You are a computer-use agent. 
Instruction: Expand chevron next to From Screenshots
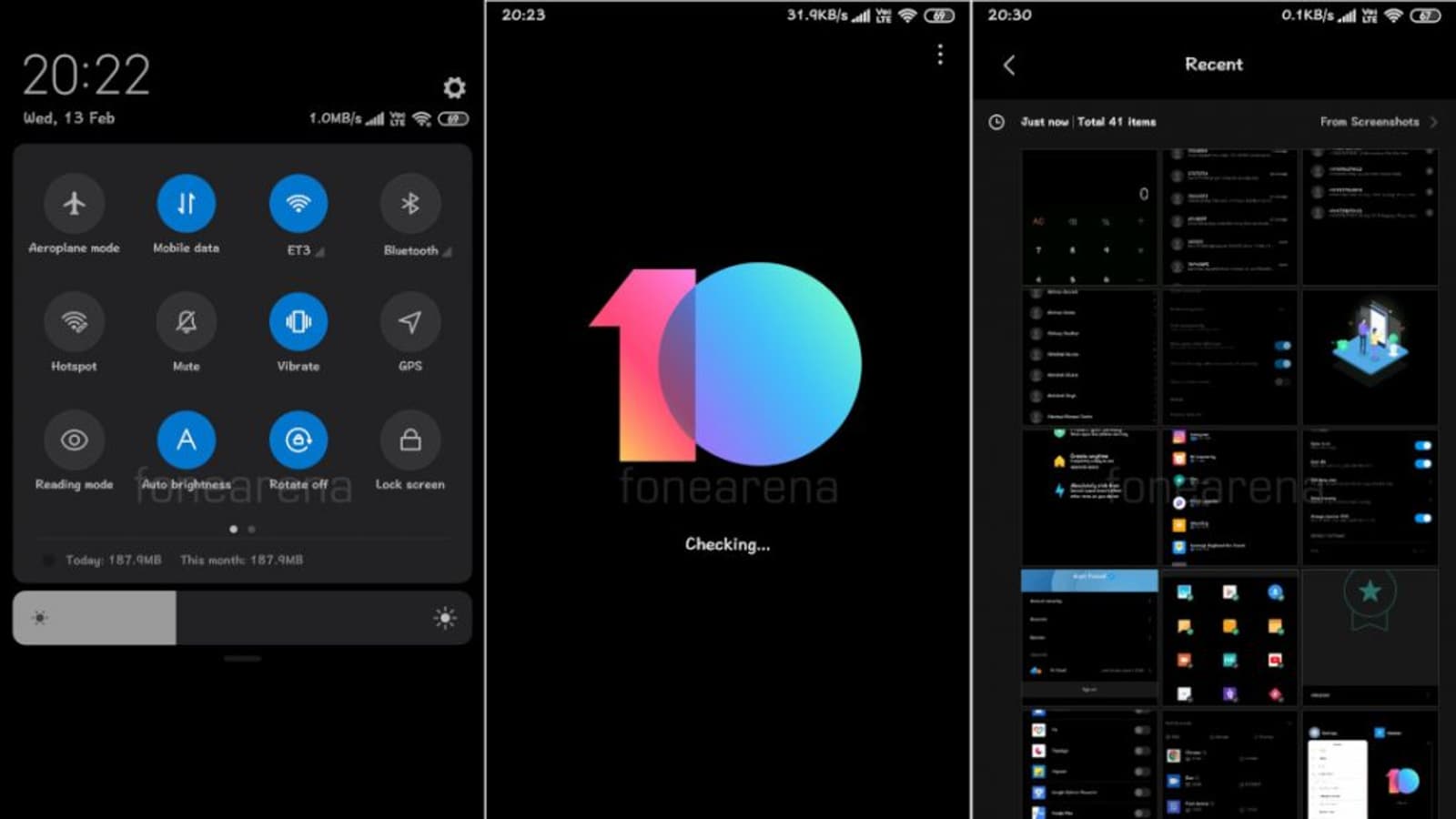(x=1433, y=122)
